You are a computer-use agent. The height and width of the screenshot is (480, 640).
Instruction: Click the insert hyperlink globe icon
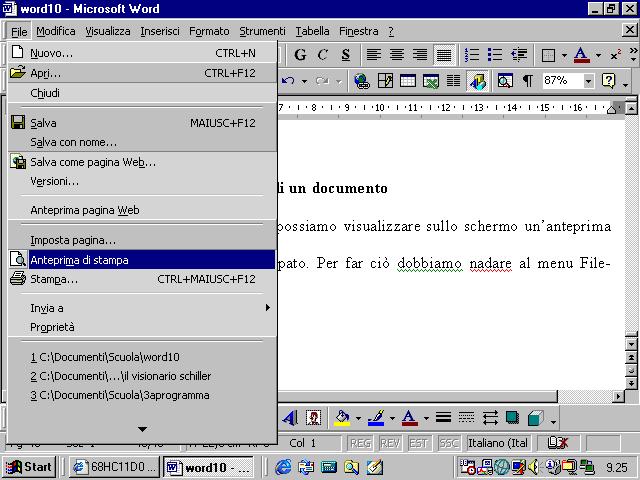tap(362, 81)
